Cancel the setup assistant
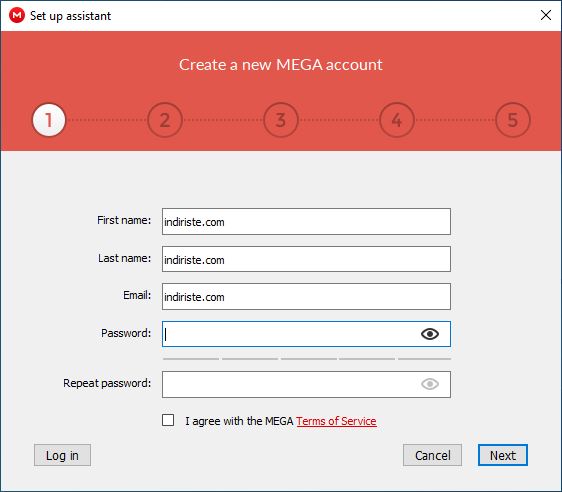This screenshot has height=492, width=562. [432, 455]
